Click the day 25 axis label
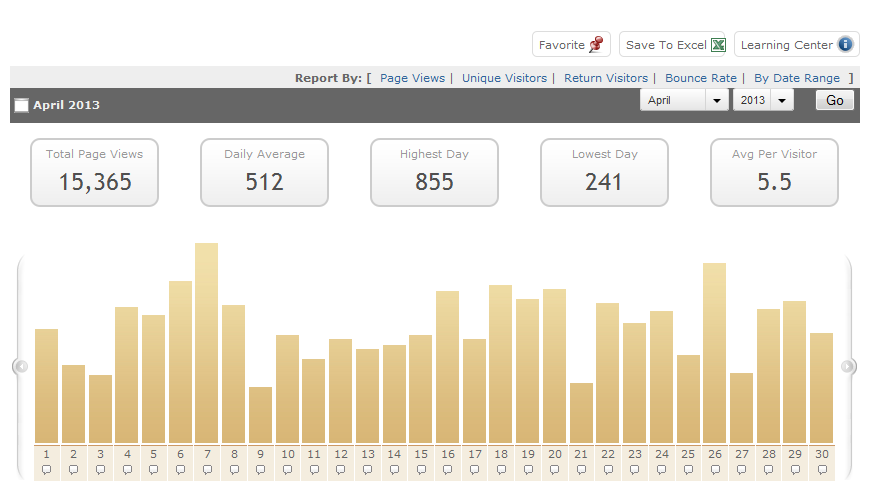This screenshot has height=492, width=869. pos(688,454)
